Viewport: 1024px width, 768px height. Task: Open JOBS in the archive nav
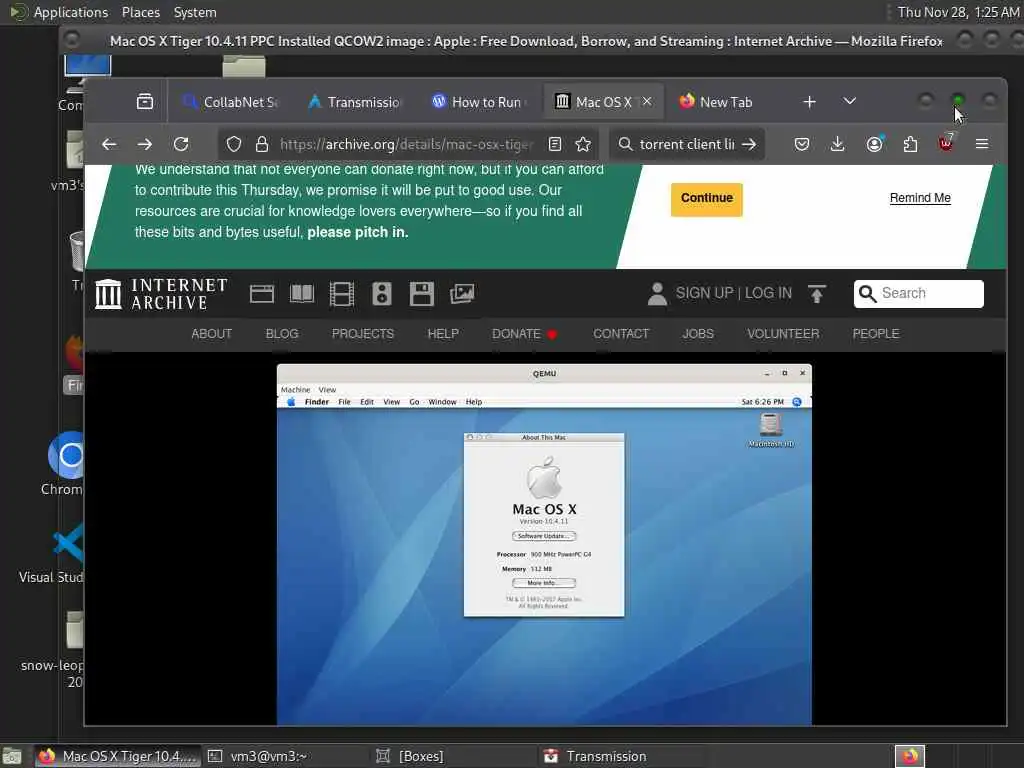(x=697, y=334)
